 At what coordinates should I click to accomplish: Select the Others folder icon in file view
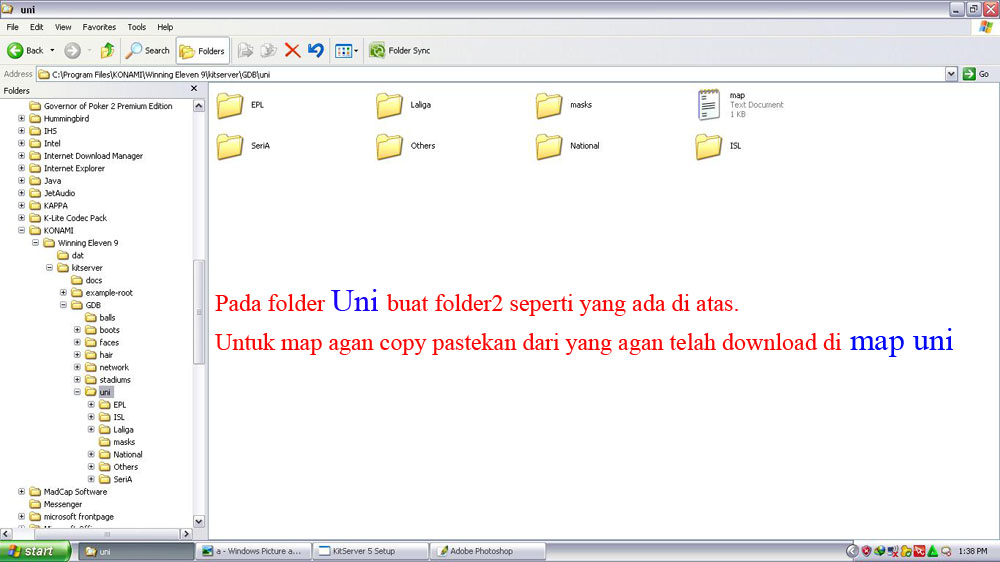click(389, 146)
